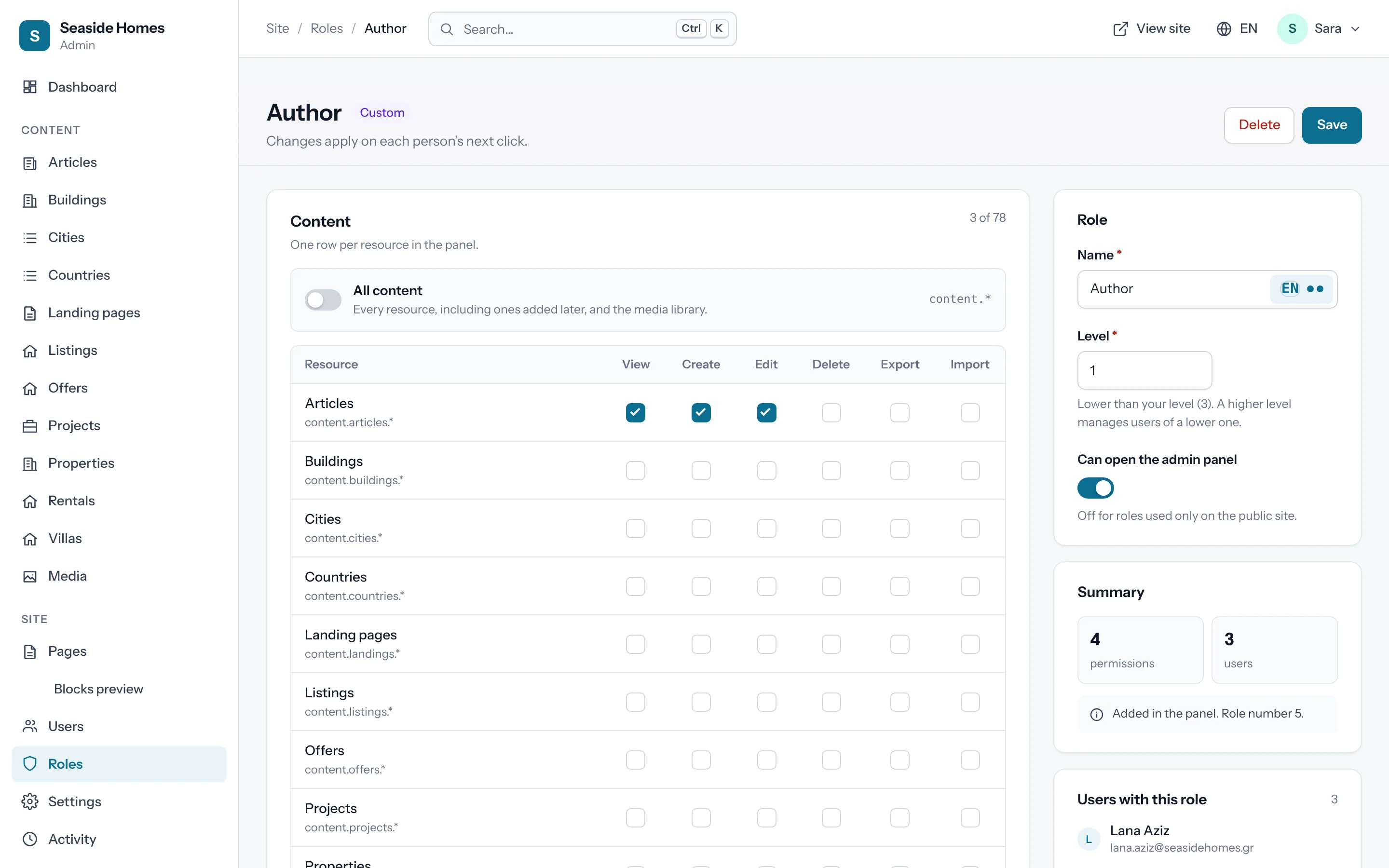The width and height of the screenshot is (1389, 868).
Task: Click the 'content.*' code label
Action: point(960,299)
